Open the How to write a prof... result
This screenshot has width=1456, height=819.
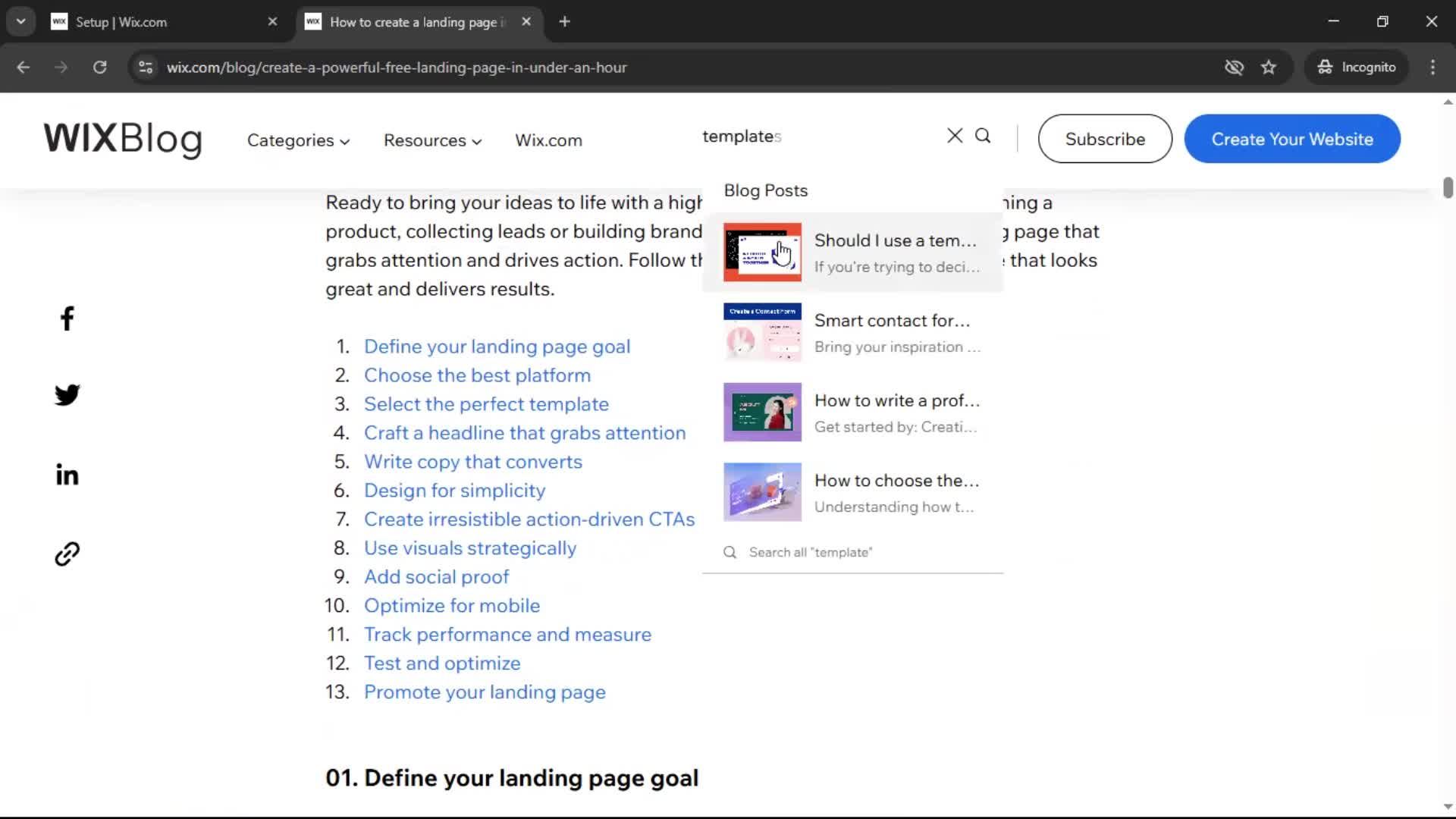(x=852, y=413)
